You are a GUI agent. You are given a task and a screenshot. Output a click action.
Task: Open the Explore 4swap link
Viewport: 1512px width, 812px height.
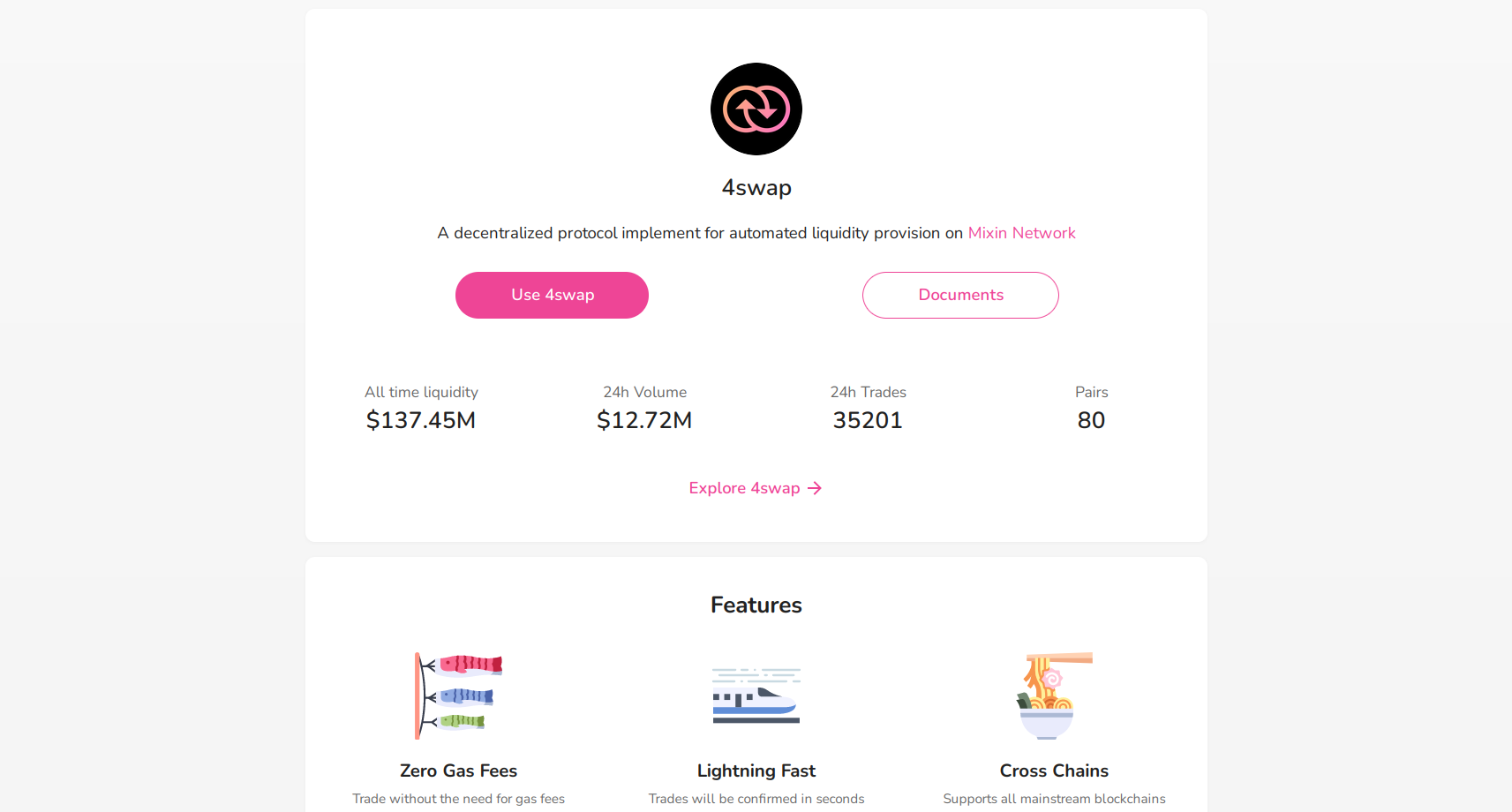click(744, 488)
